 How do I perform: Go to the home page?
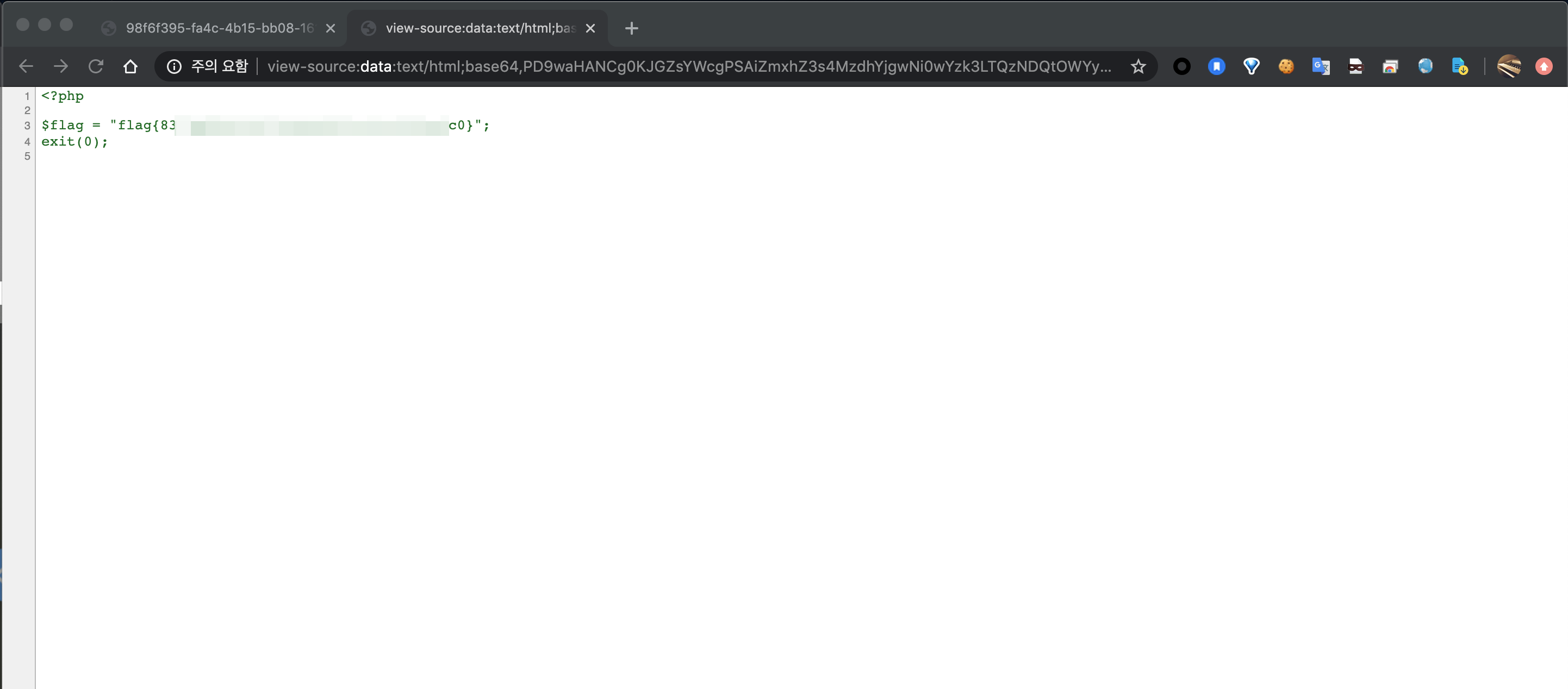coord(130,66)
